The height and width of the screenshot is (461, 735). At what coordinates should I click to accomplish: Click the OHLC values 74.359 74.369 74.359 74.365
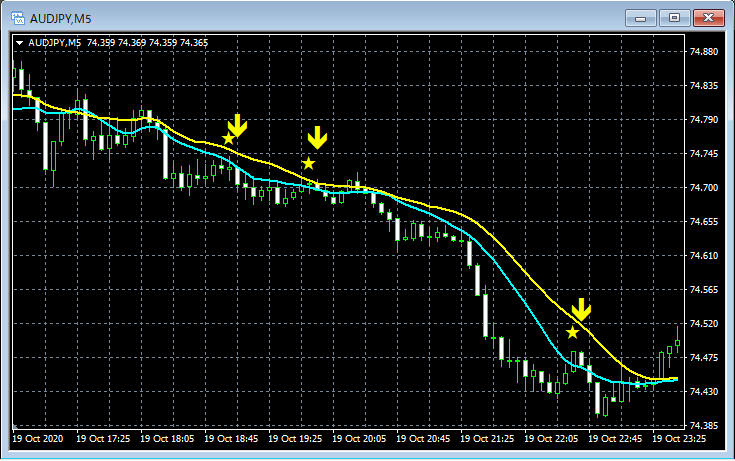click(x=147, y=43)
